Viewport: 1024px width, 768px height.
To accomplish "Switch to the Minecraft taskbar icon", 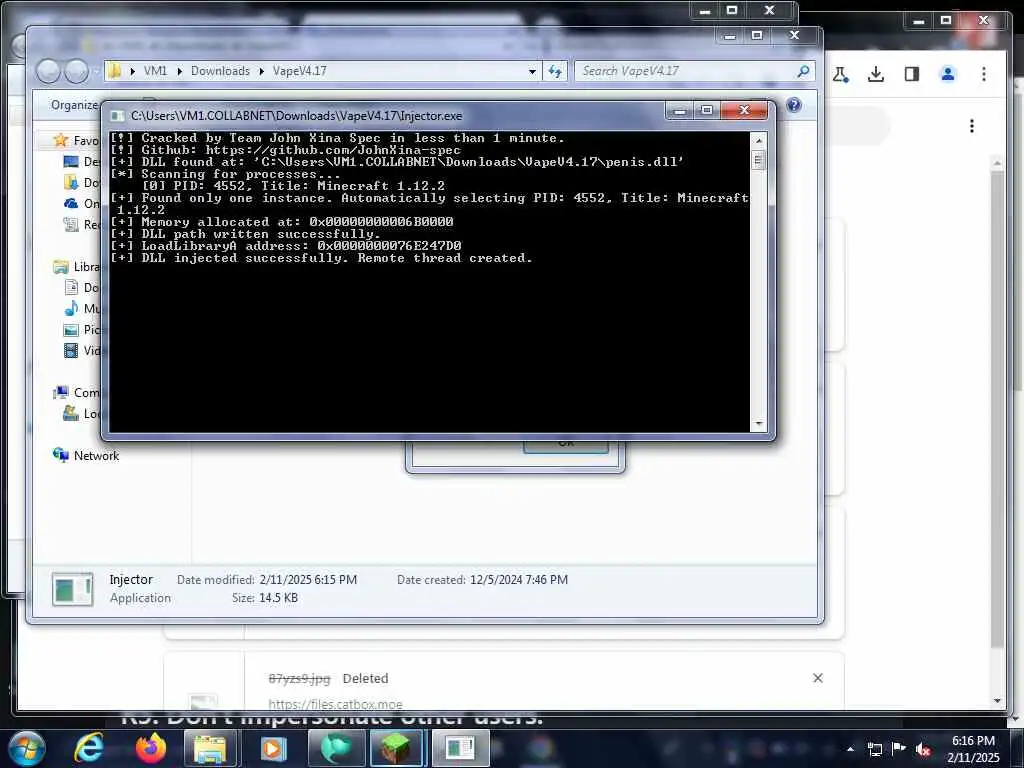I will coord(396,748).
